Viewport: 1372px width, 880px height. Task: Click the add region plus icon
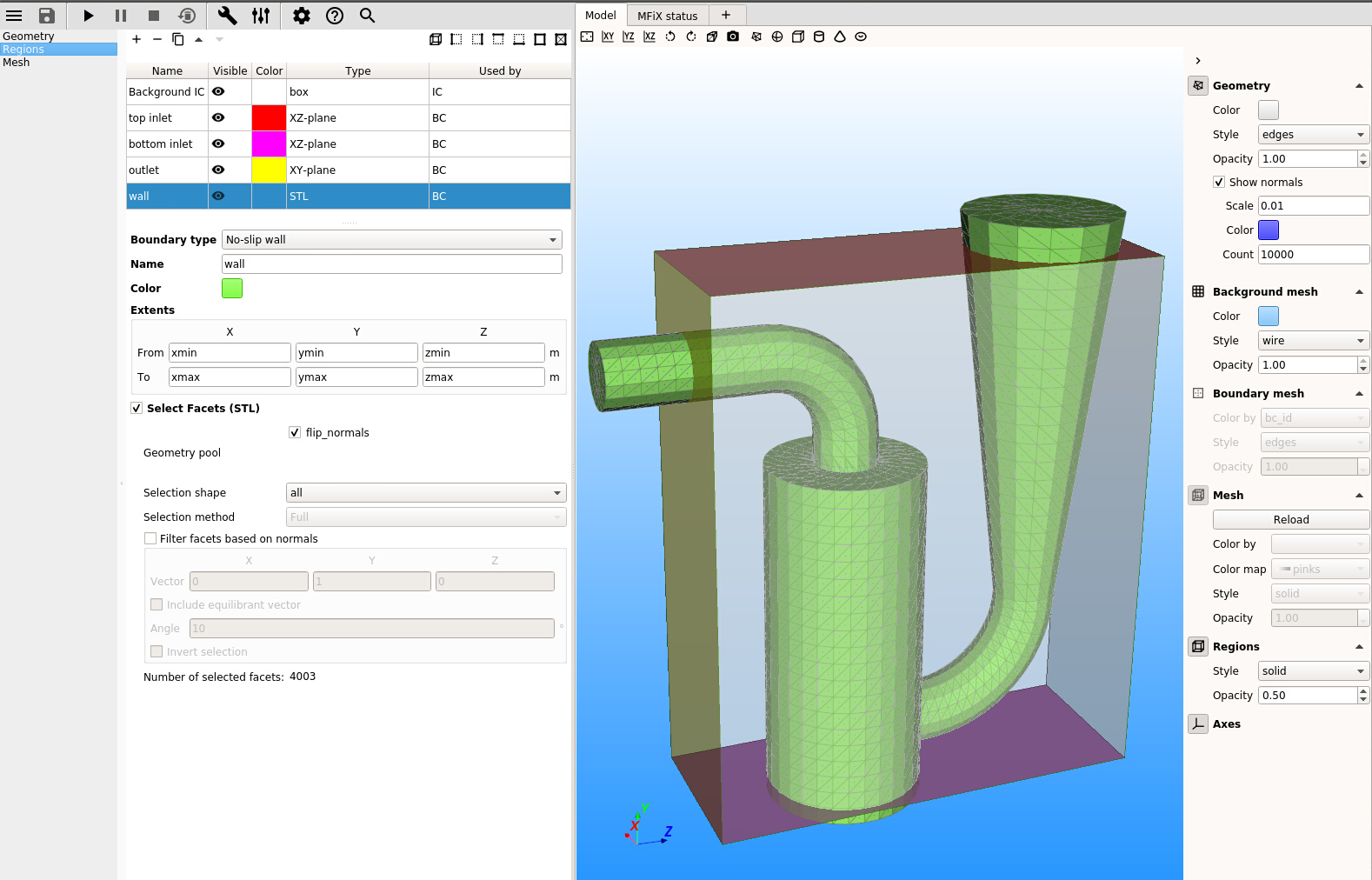[137, 39]
